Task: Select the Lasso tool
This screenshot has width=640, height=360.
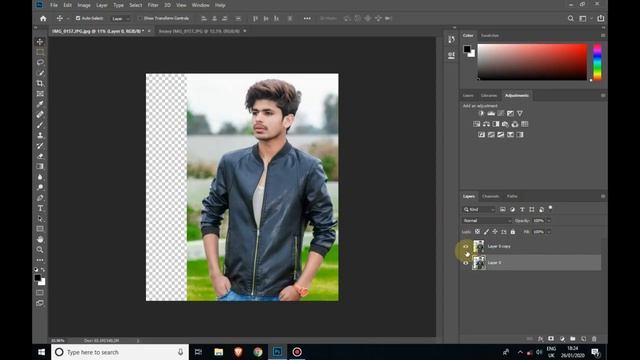Action: (40, 62)
